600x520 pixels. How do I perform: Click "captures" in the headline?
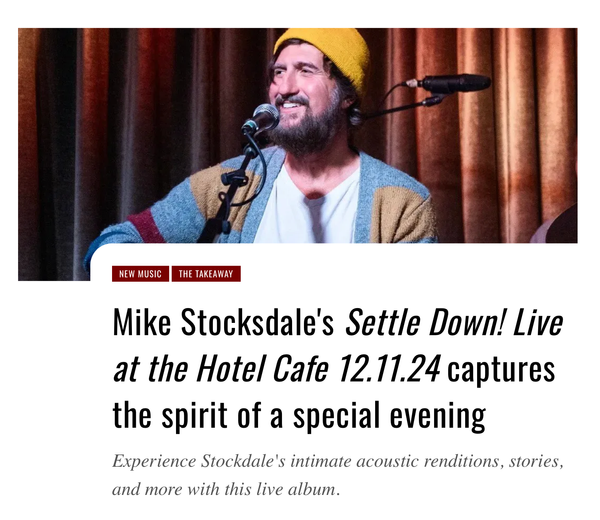[501, 370]
